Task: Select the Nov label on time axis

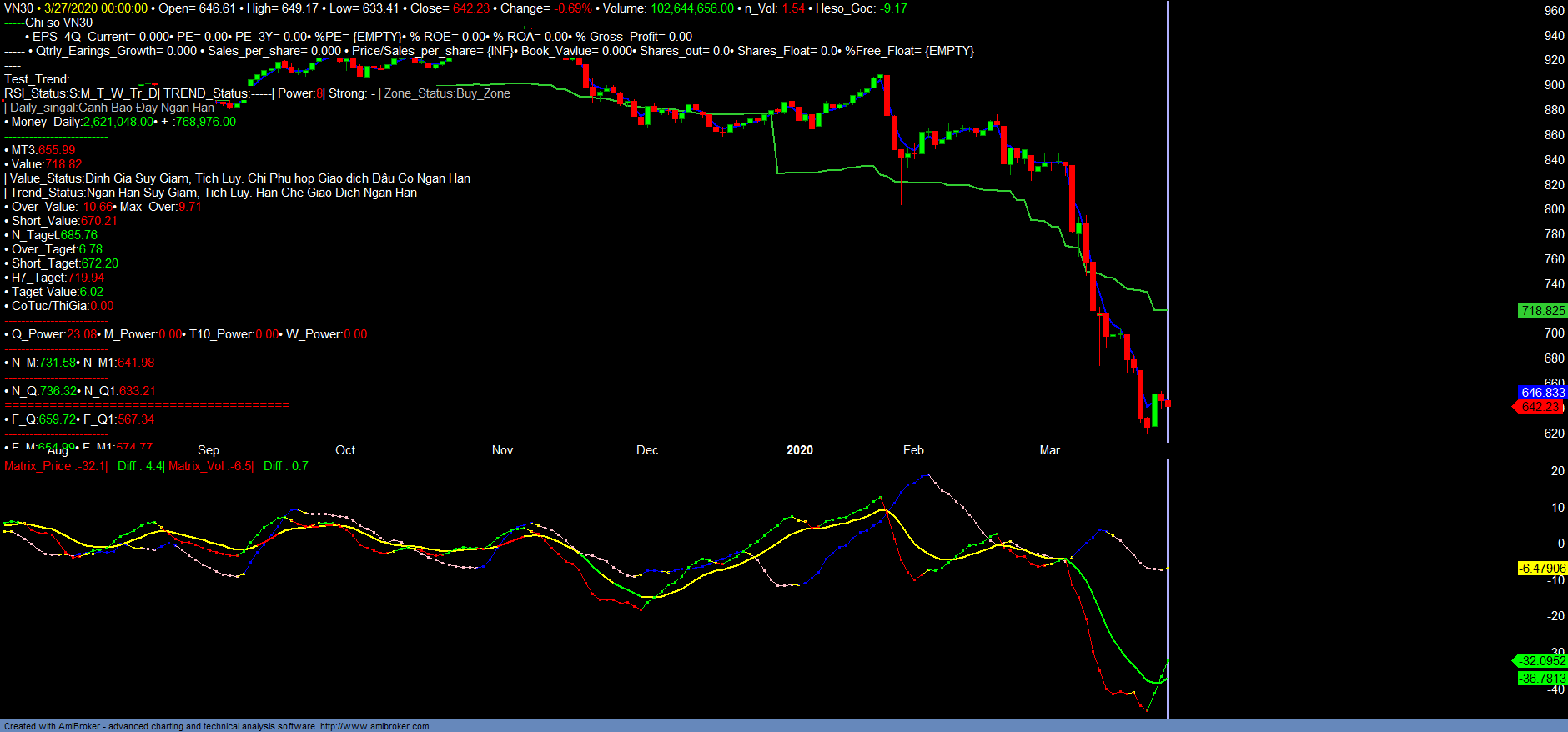Action: click(x=502, y=450)
